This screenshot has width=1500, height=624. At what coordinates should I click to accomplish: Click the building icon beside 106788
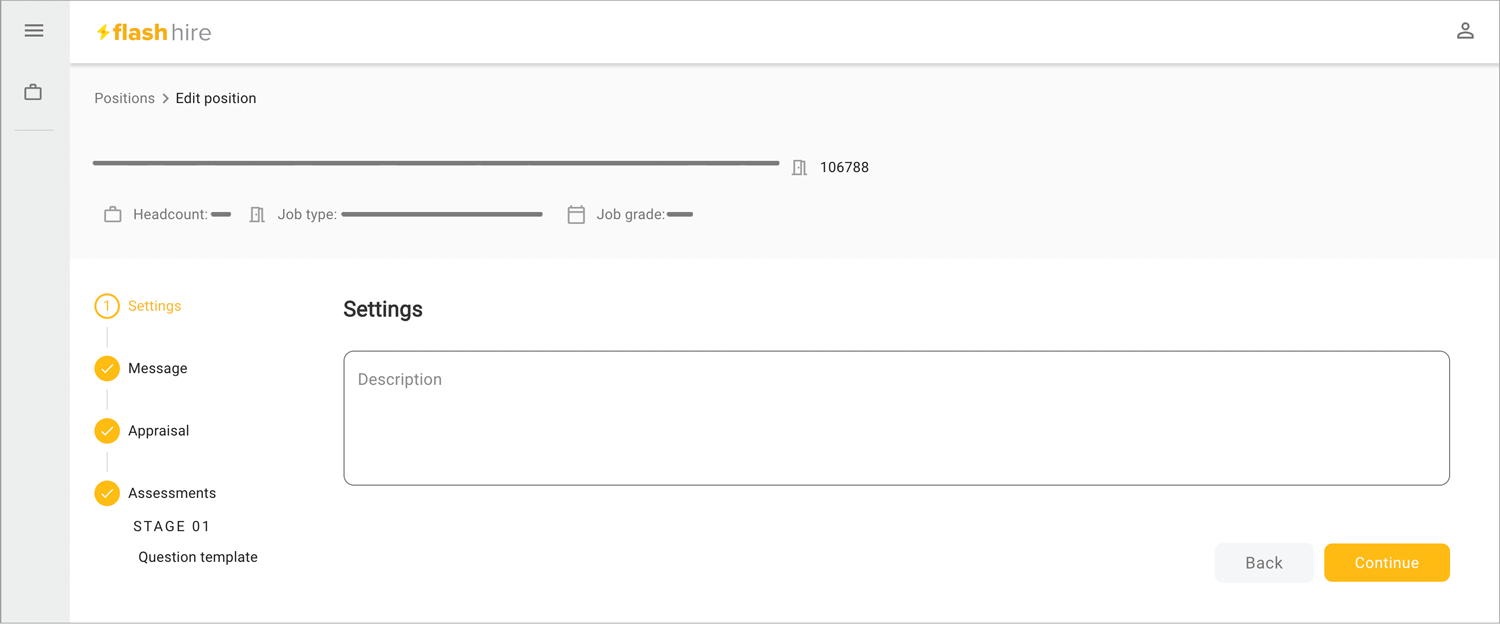tap(799, 167)
